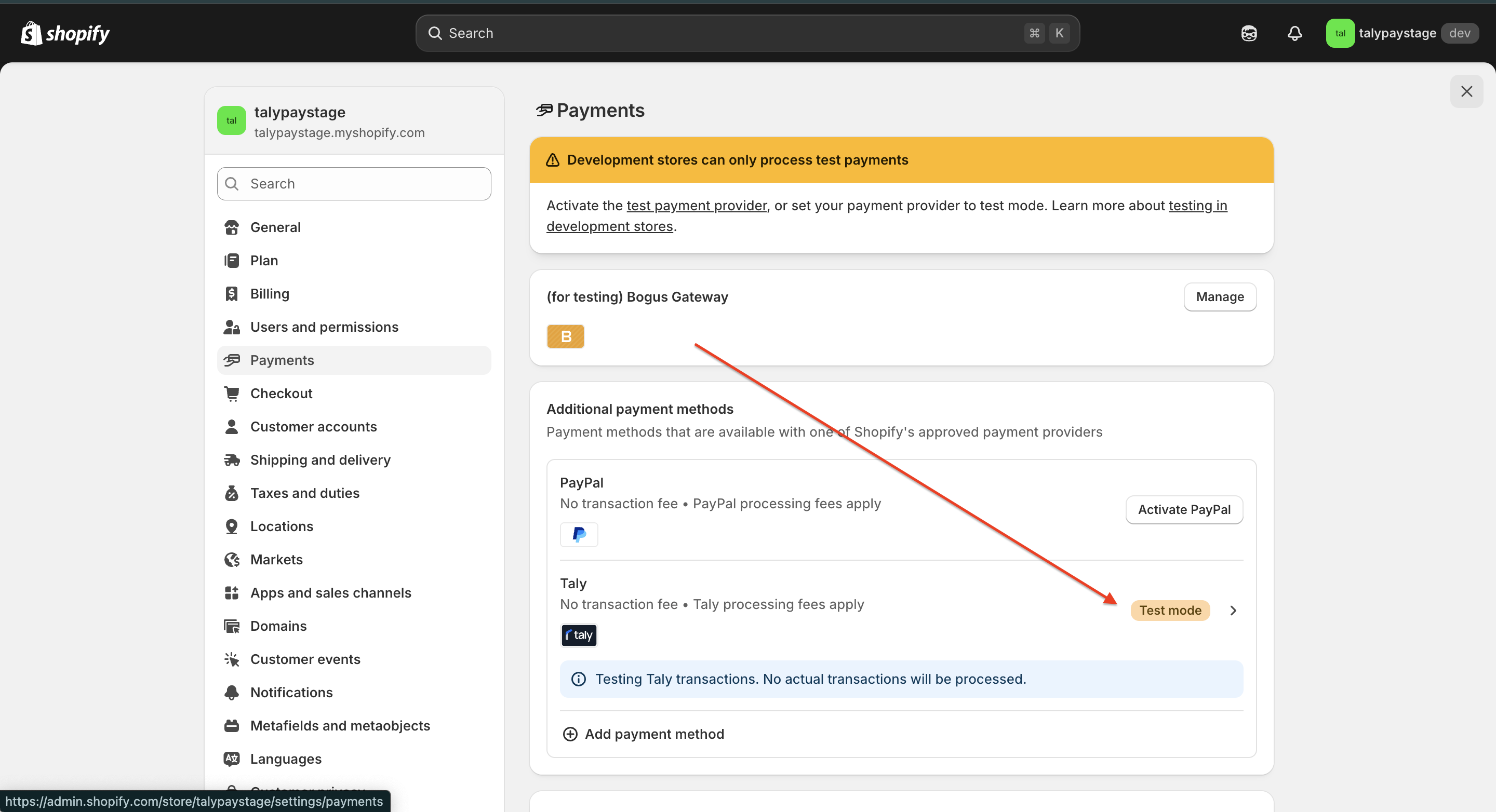Screen dimensions: 1496x812
Task: Click the settings sidebar Search field
Action: pos(354,184)
